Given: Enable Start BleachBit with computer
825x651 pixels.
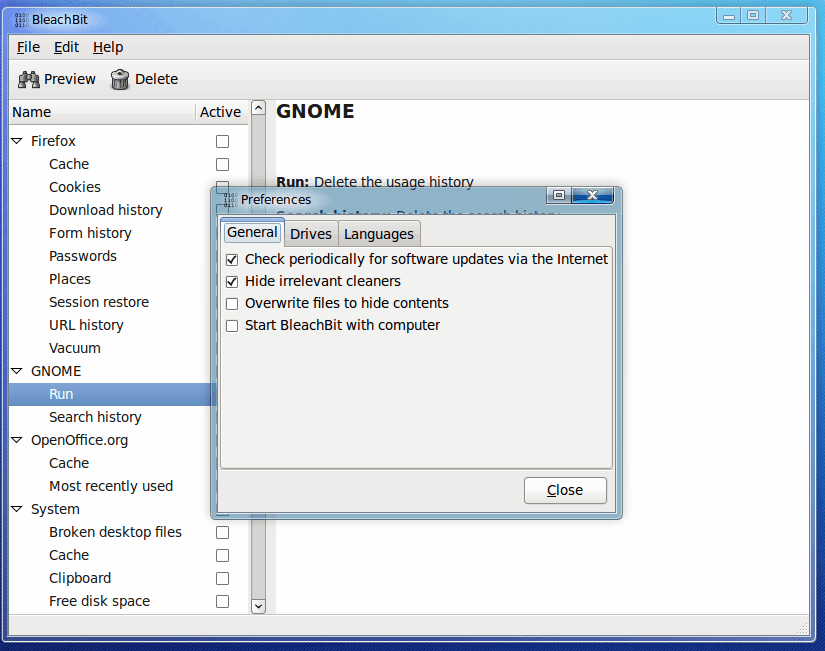Looking at the screenshot, I should 232,325.
